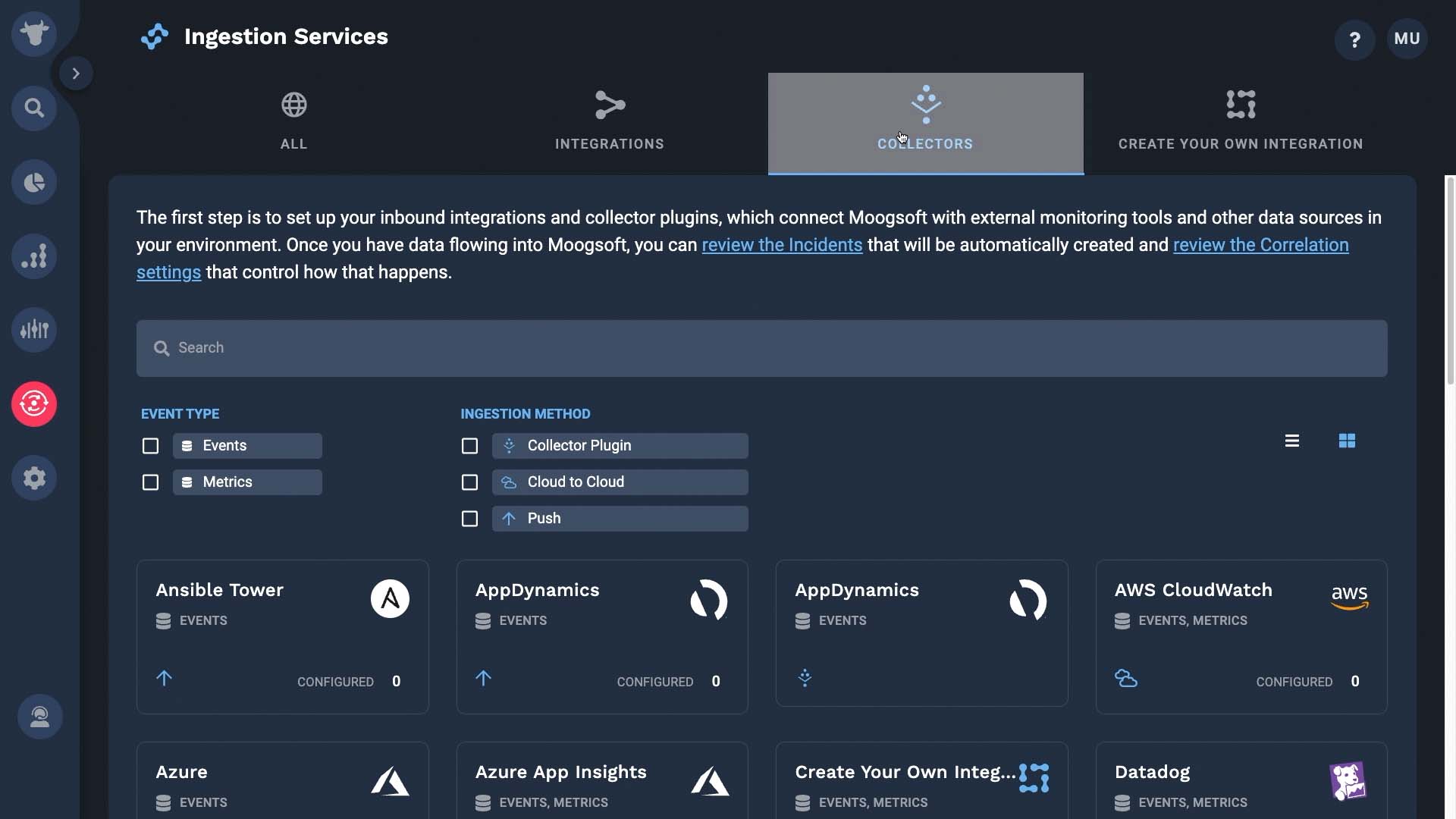The width and height of the screenshot is (1456, 819).
Task: Enable the Collector Plugin filter checkbox
Action: coord(469,446)
